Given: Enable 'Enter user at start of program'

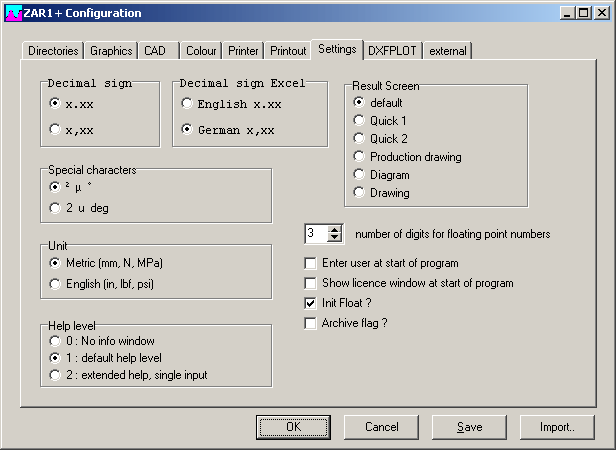Looking at the screenshot, I should pos(311,263).
